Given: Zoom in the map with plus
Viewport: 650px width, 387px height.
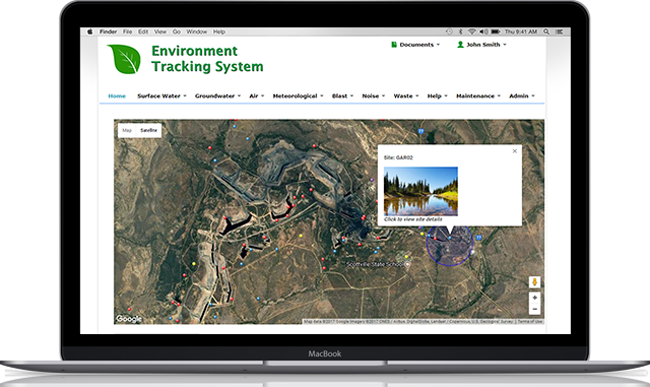Looking at the screenshot, I should click(534, 298).
